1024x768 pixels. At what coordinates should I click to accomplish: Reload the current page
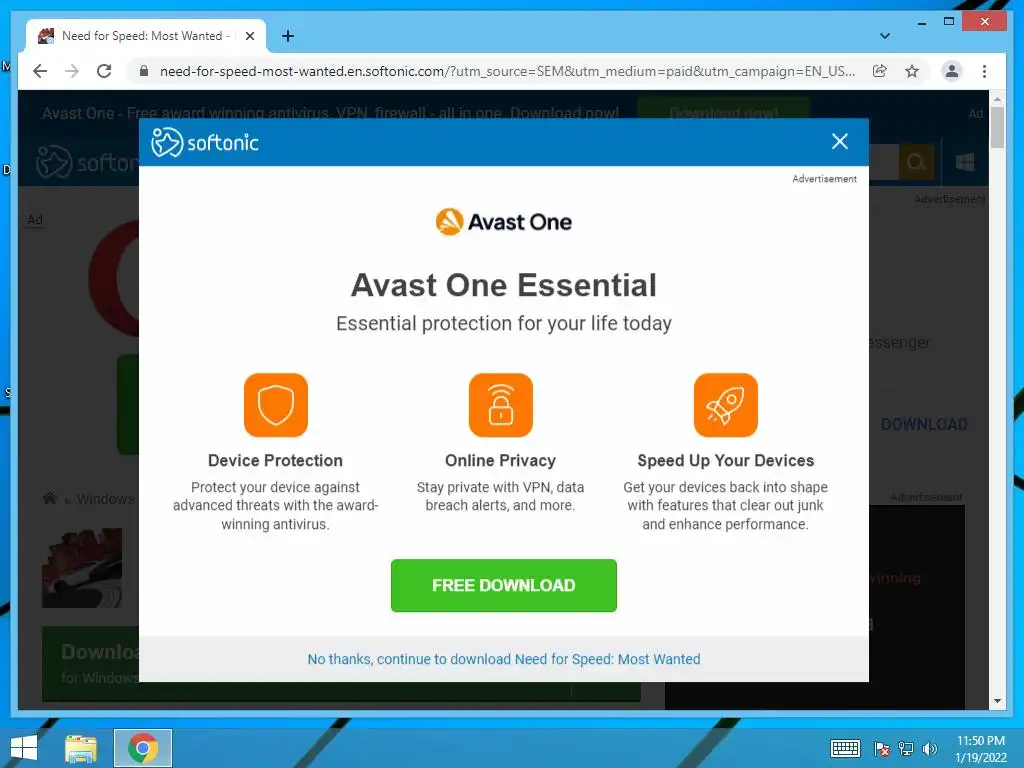[104, 71]
